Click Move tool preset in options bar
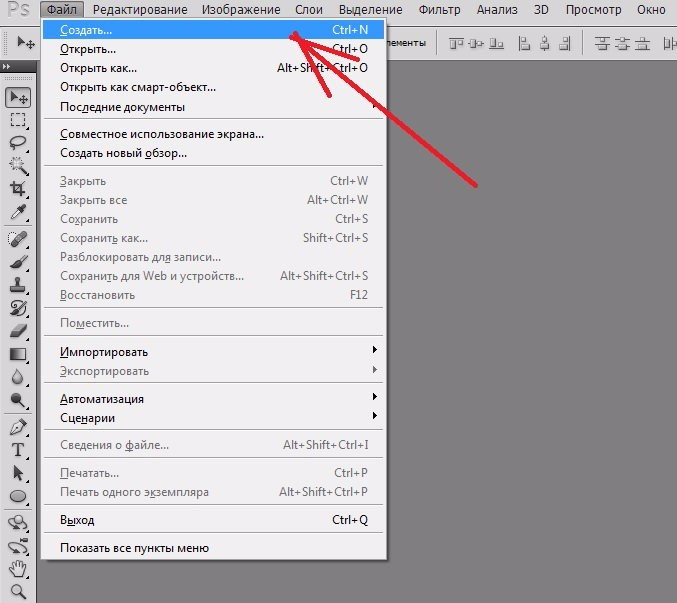 click(25, 42)
